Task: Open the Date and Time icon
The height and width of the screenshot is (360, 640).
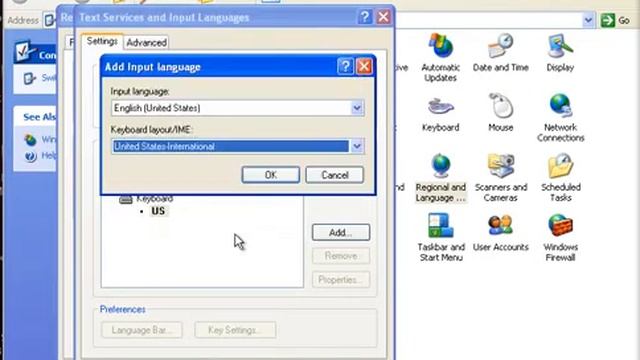Action: click(500, 46)
